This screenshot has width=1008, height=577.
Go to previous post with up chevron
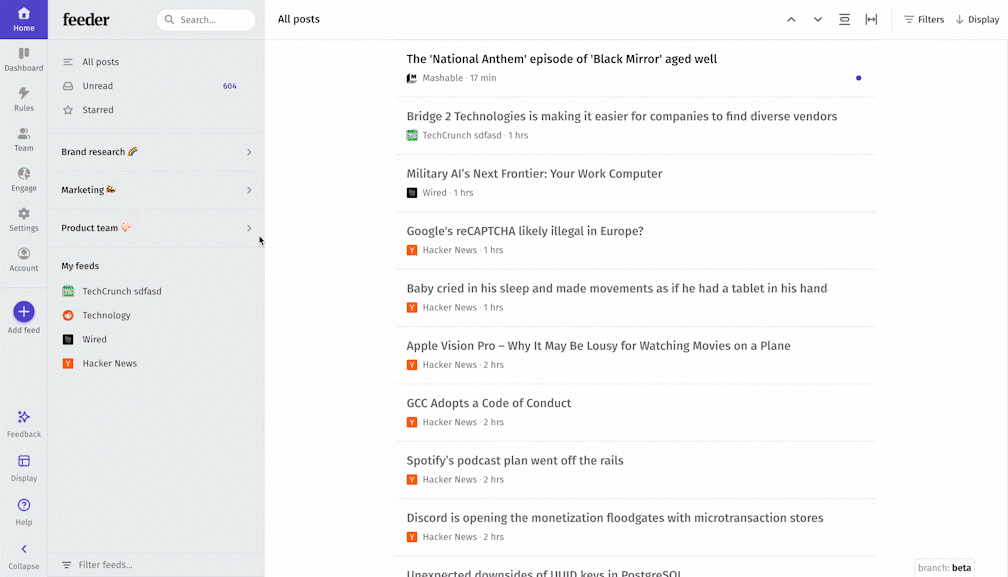(791, 19)
